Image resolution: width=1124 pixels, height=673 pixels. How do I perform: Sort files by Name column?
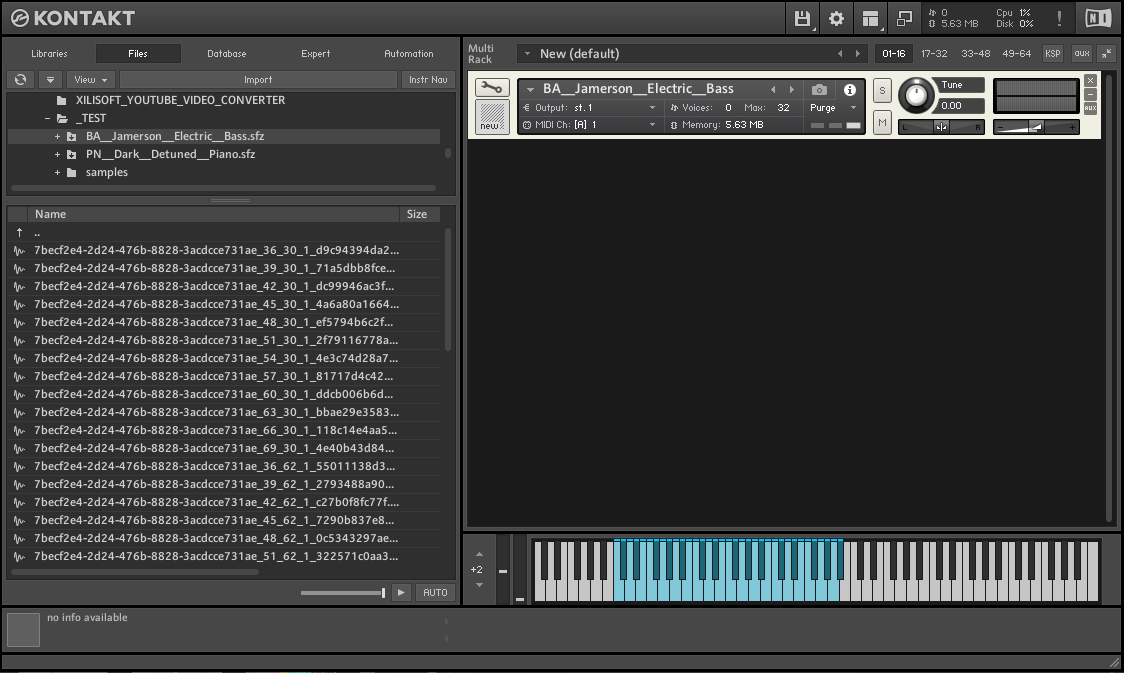tap(213, 214)
